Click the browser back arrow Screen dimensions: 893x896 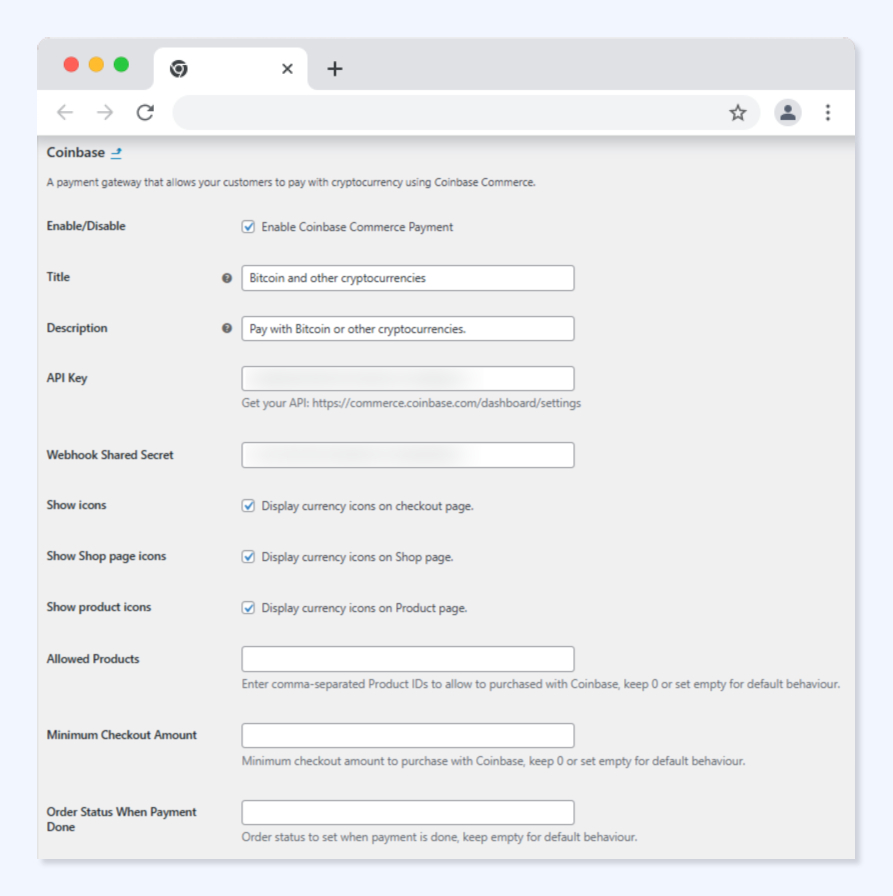coord(65,113)
